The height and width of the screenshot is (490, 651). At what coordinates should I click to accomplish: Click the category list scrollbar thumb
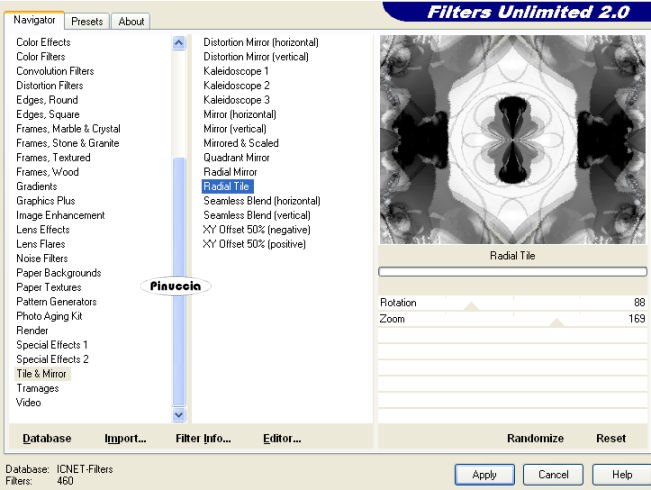[179, 281]
